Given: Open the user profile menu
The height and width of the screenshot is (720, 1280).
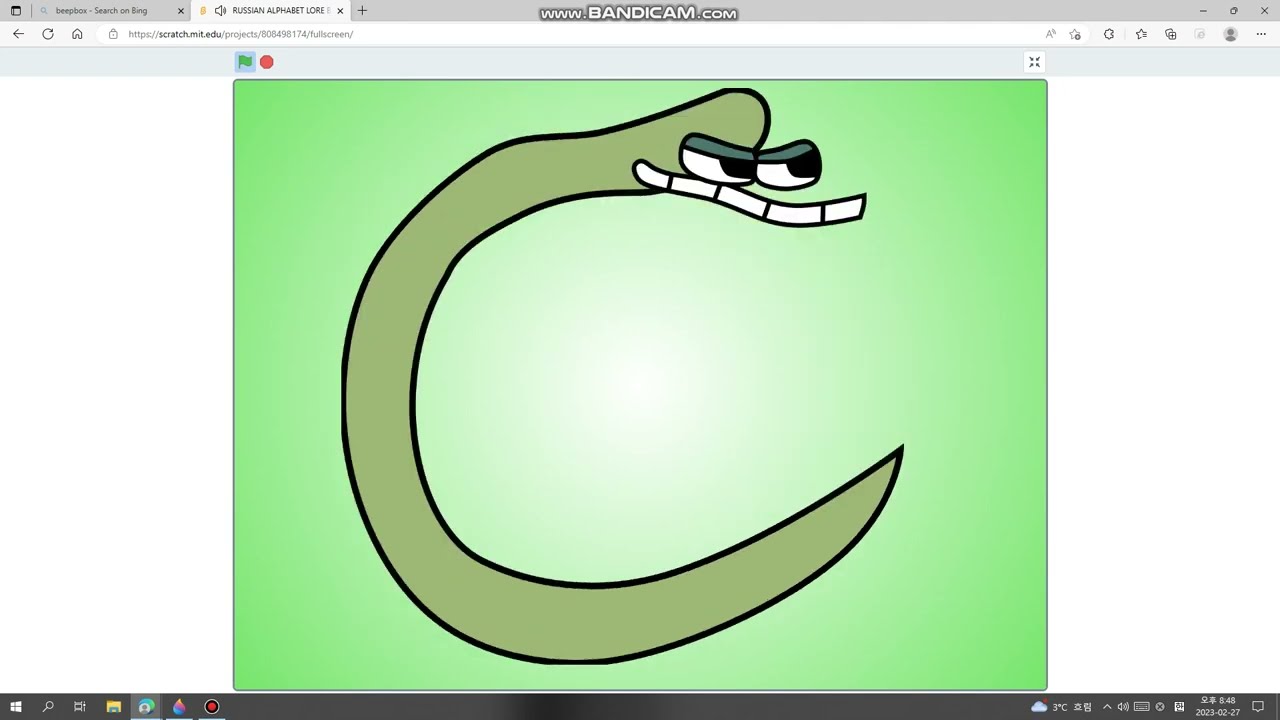Looking at the screenshot, I should pyautogui.click(x=1231, y=34).
